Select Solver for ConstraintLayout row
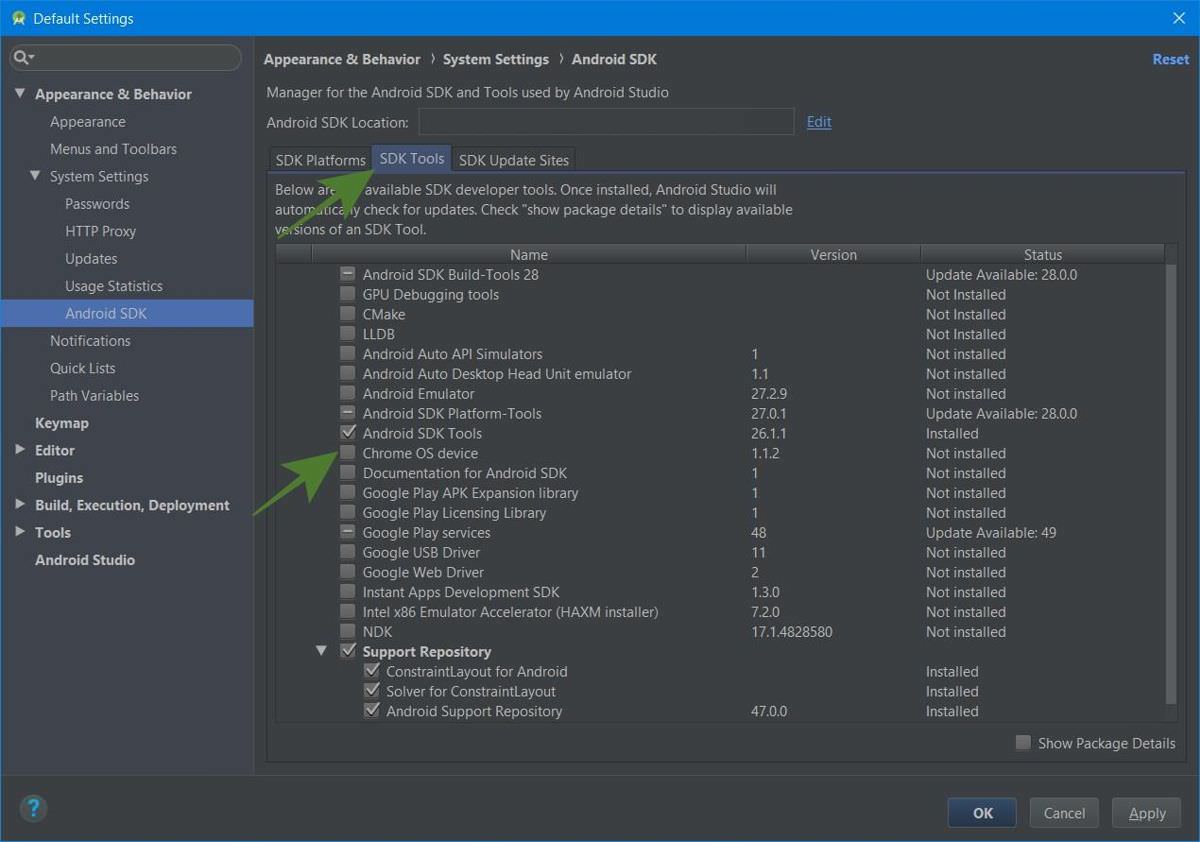Viewport: 1200px width, 842px height. click(720, 691)
